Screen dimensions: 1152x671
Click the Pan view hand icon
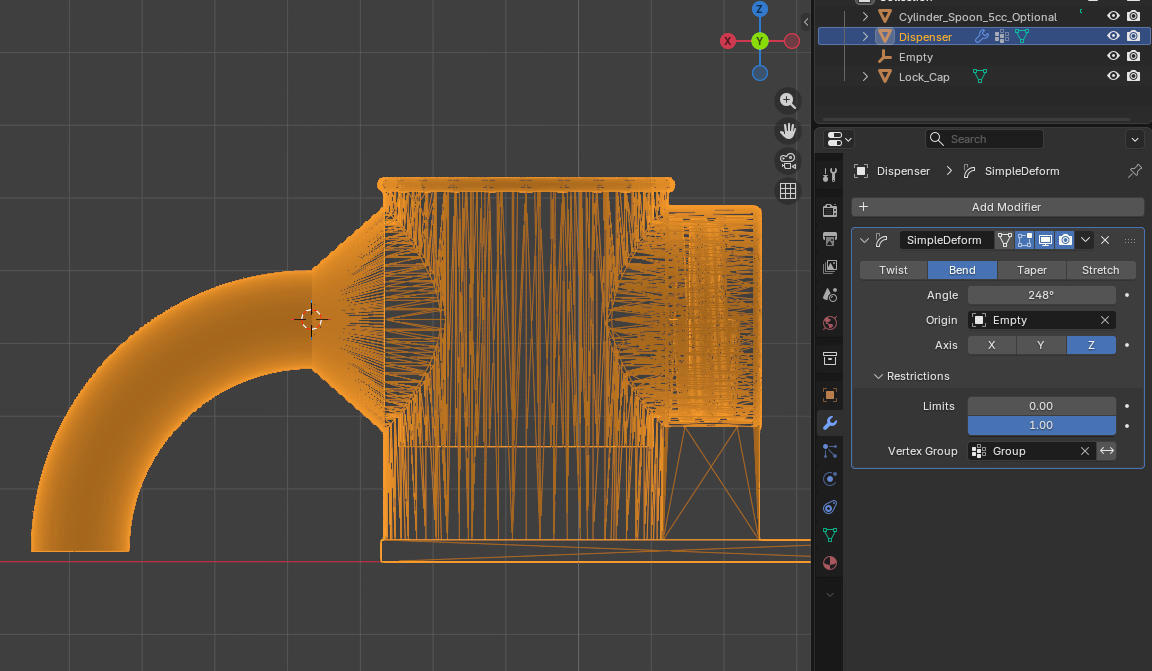[788, 131]
